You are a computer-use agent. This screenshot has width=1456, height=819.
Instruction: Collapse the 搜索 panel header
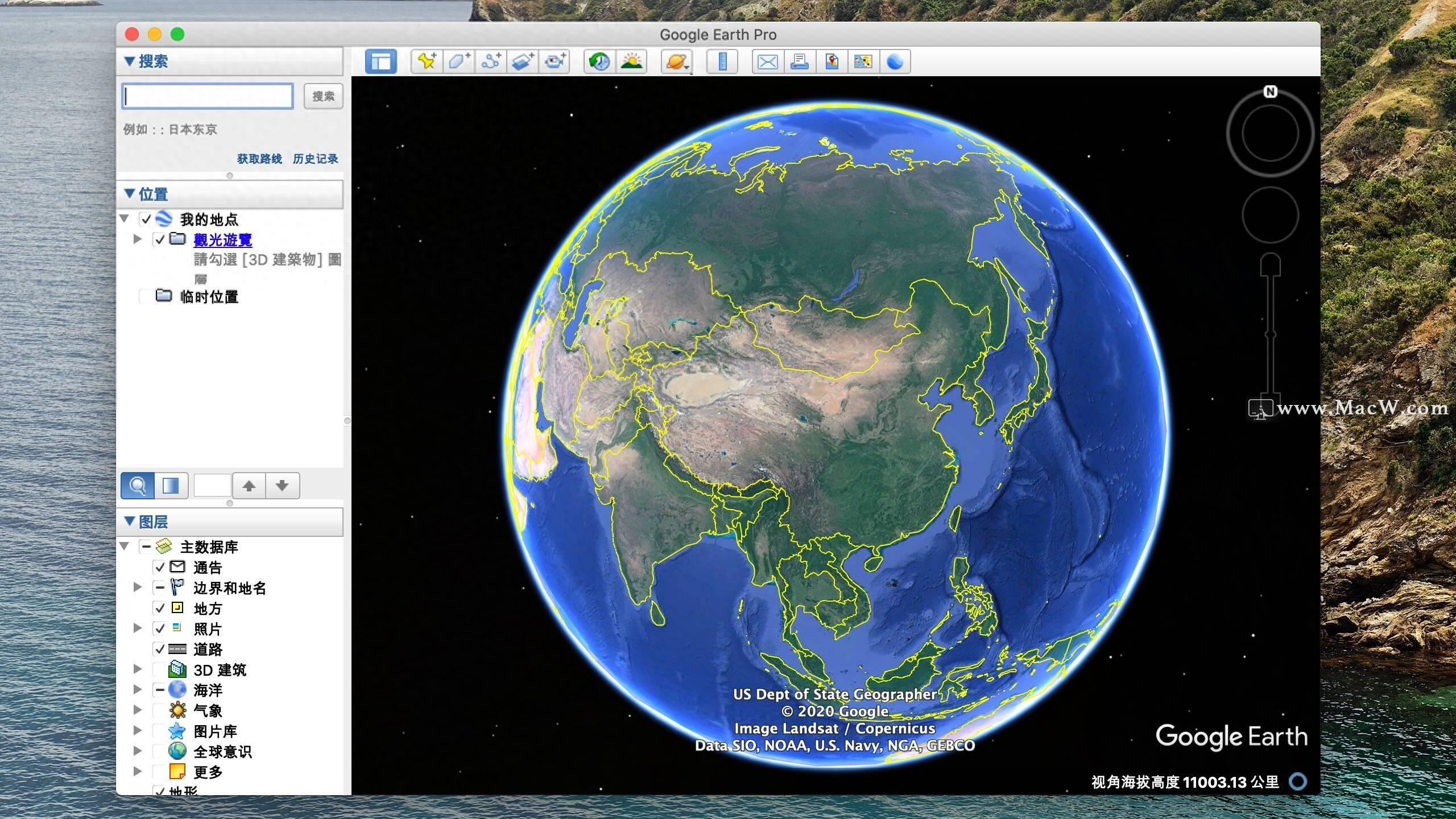point(230,61)
